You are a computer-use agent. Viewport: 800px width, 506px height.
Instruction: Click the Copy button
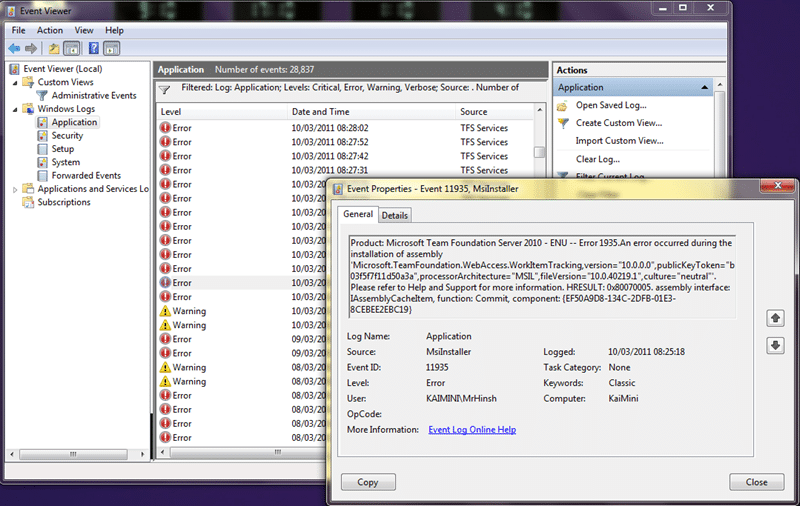[368, 482]
